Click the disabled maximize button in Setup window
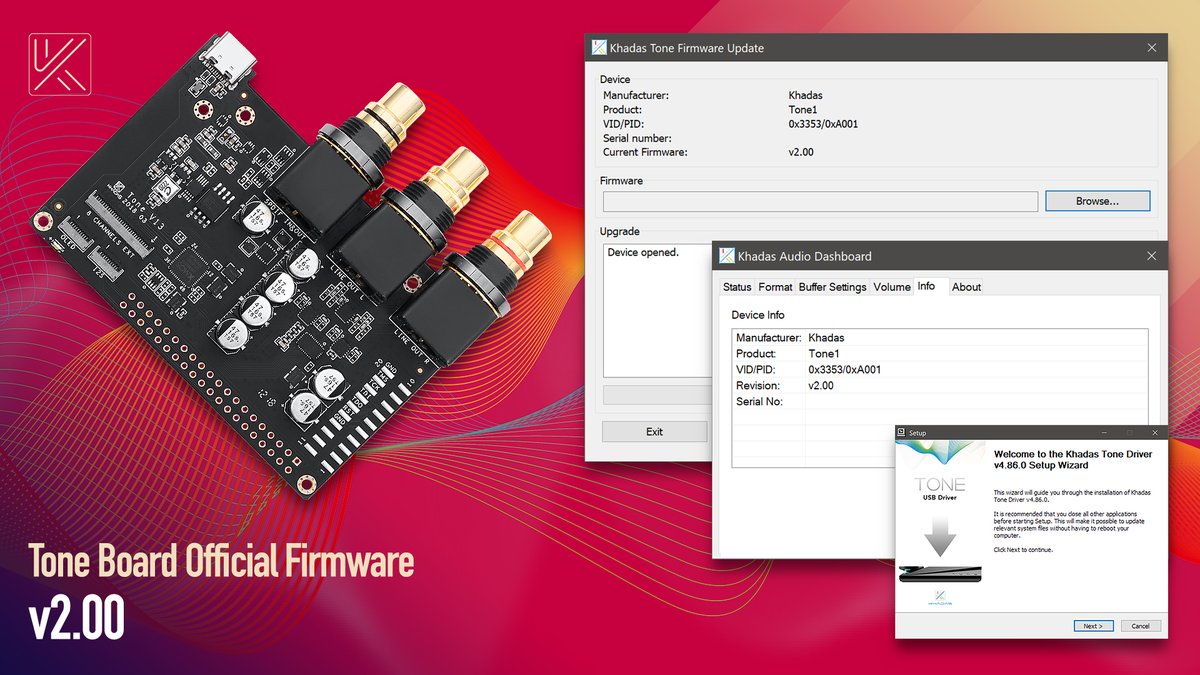 pos(1130,433)
